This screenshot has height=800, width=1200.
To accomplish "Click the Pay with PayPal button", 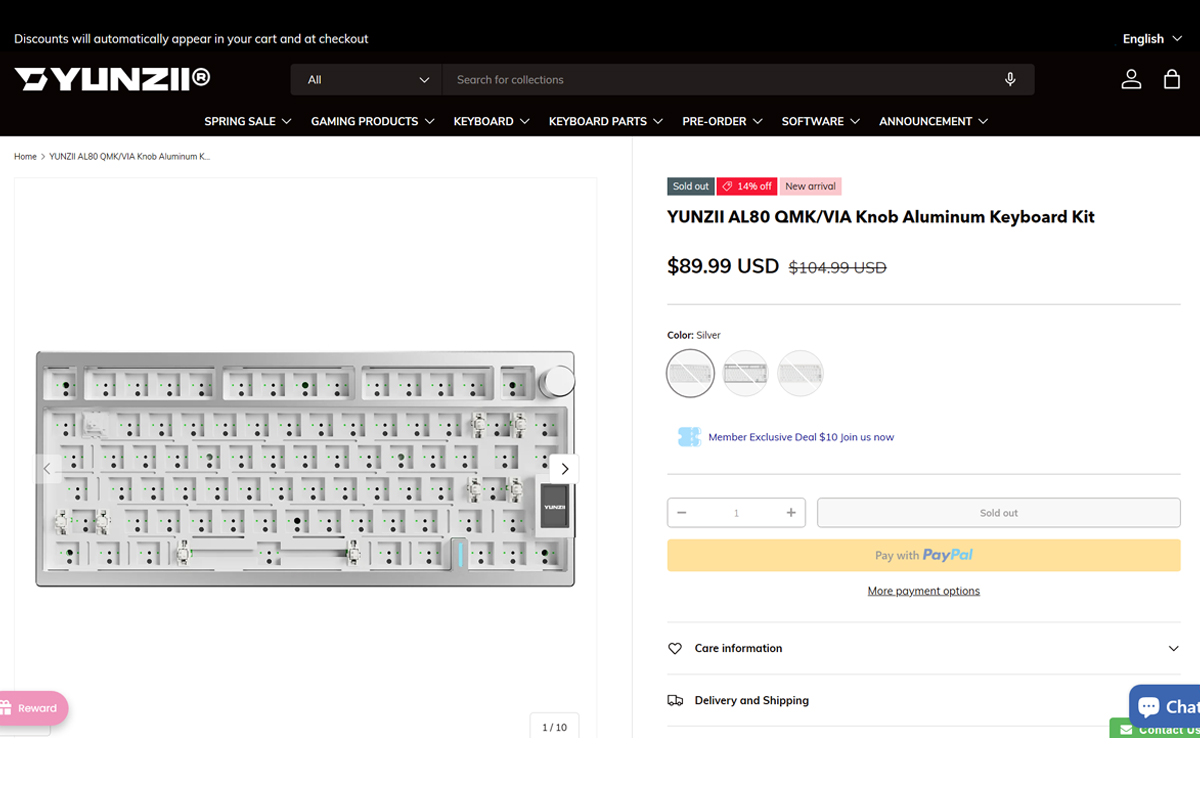I will click(x=924, y=555).
